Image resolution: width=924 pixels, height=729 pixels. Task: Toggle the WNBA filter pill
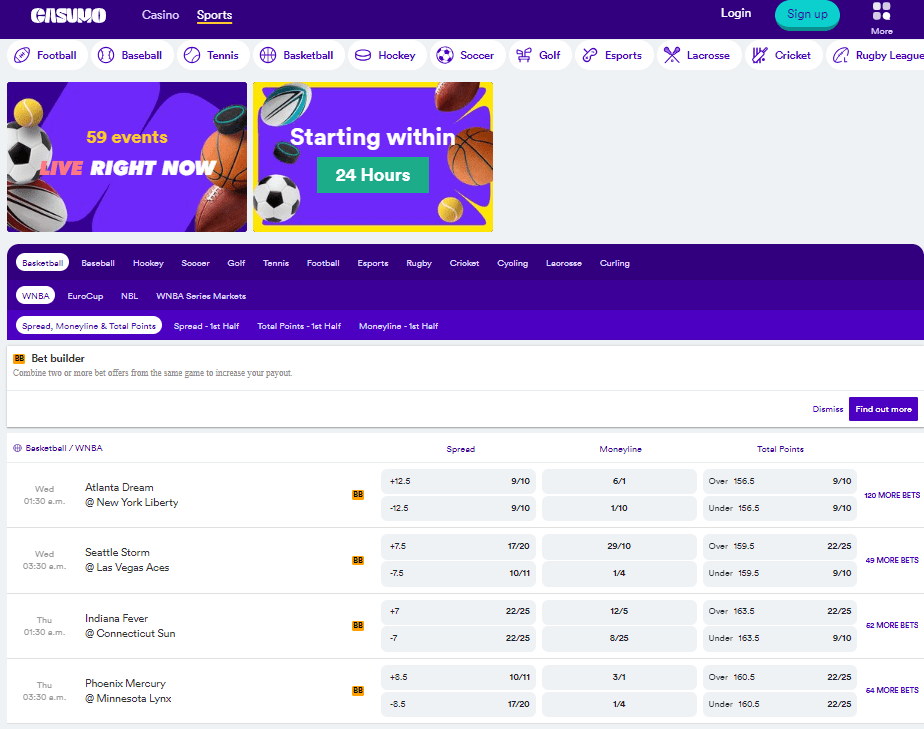point(35,295)
